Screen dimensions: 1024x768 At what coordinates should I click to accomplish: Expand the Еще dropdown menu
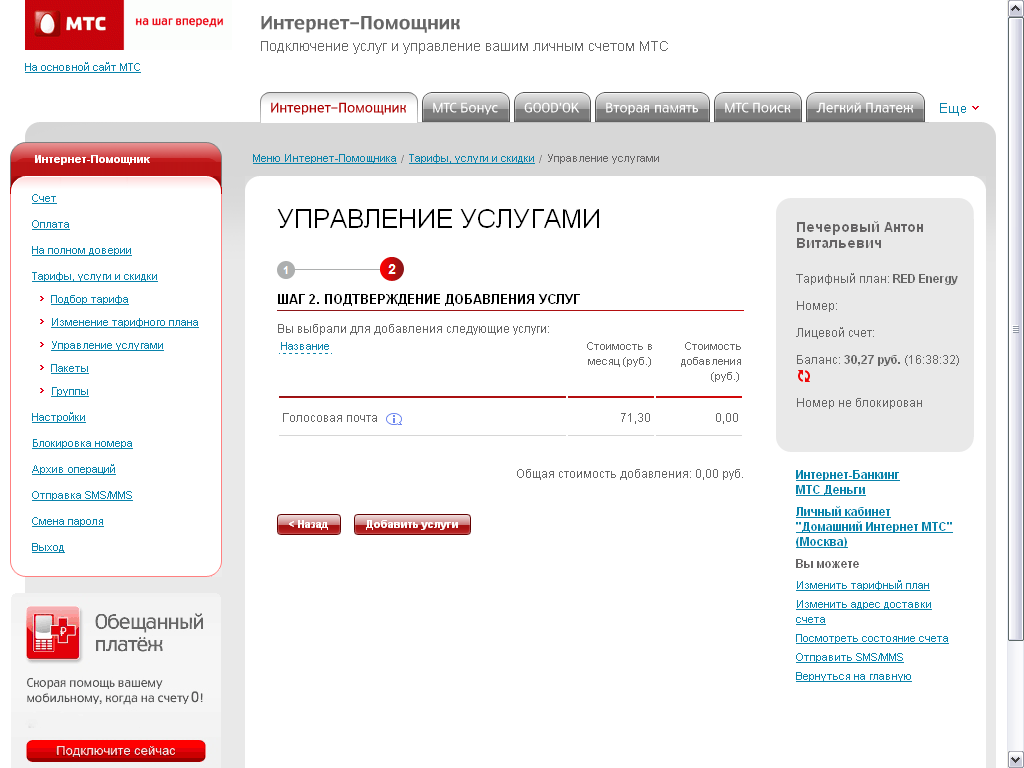(x=959, y=108)
